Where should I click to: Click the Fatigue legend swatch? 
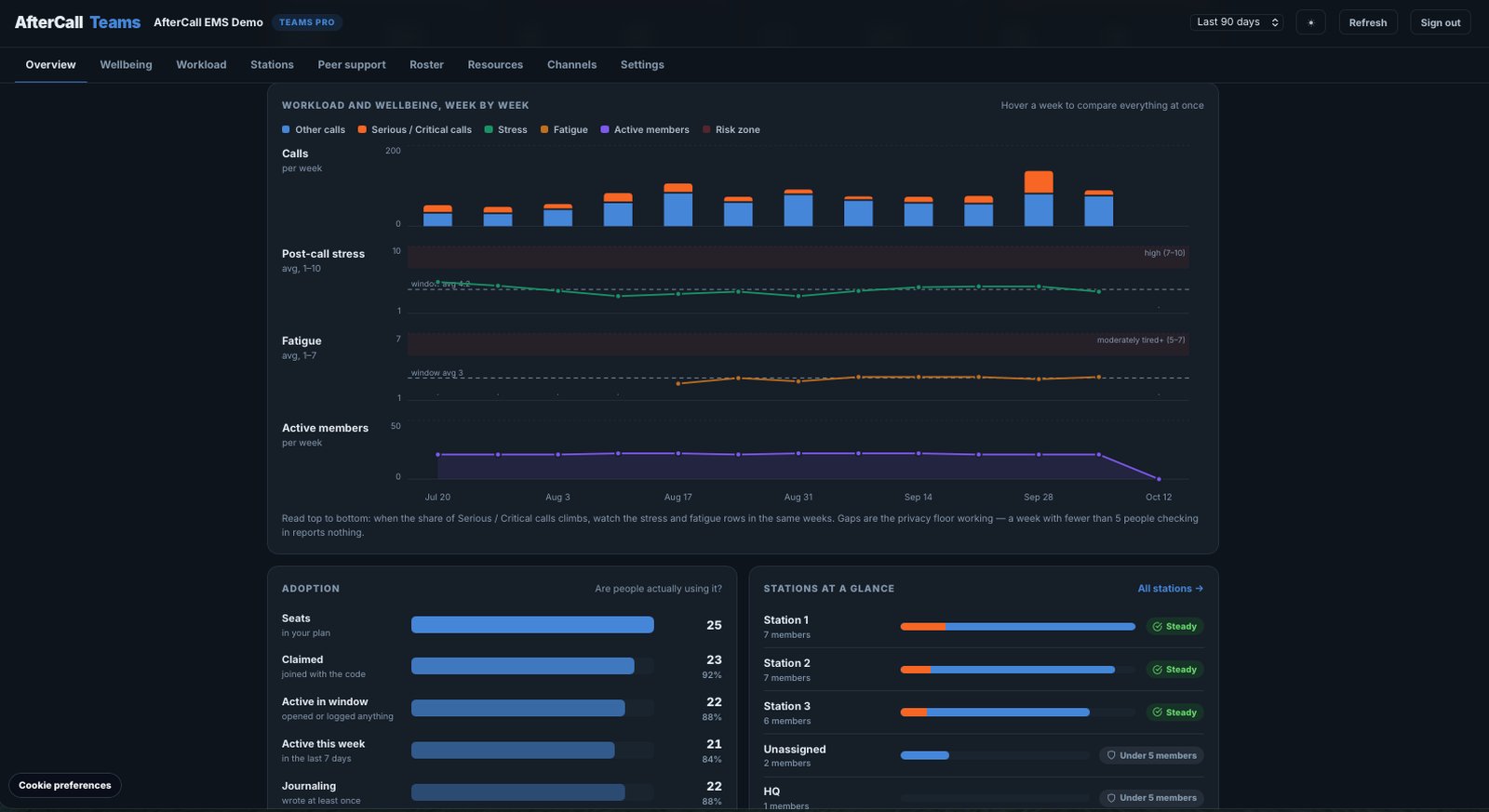(x=544, y=129)
